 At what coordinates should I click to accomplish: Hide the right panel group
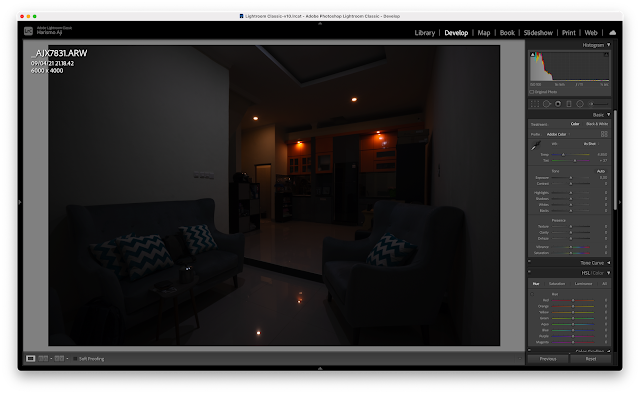pos(620,202)
